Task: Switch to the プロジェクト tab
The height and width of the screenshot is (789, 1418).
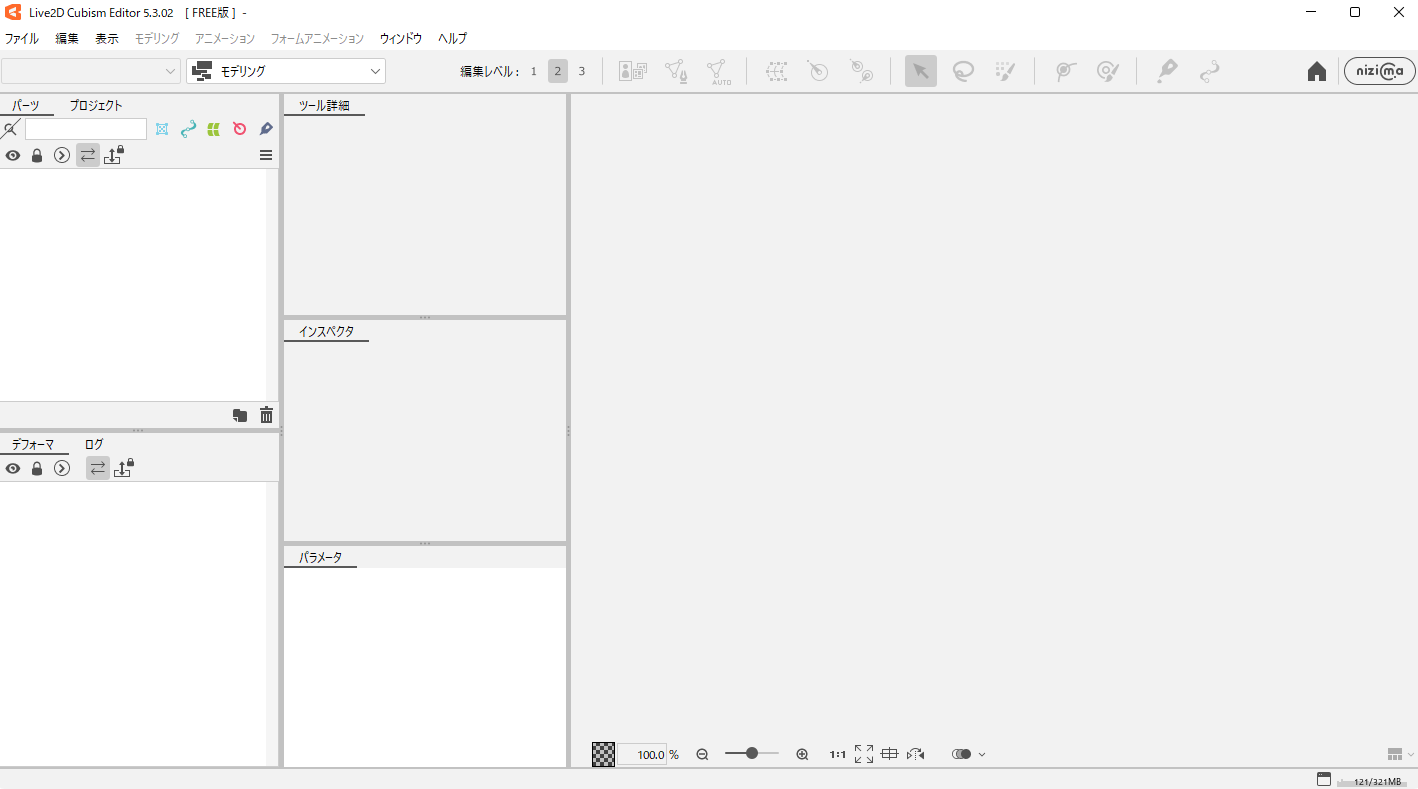Action: click(x=96, y=105)
